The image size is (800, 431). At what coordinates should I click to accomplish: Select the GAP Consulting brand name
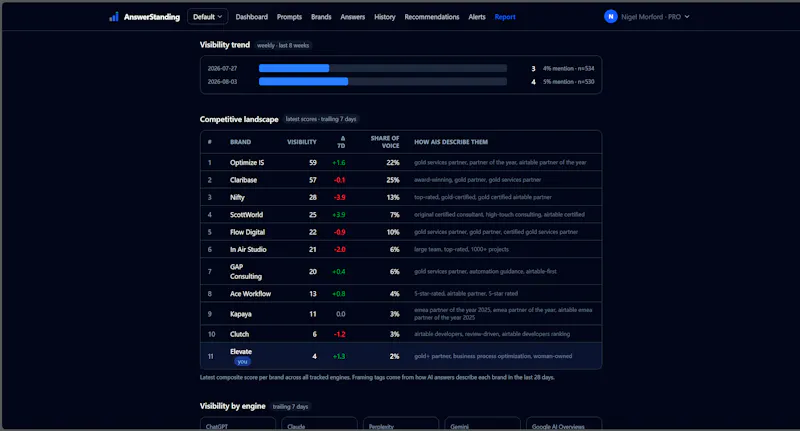point(245,271)
